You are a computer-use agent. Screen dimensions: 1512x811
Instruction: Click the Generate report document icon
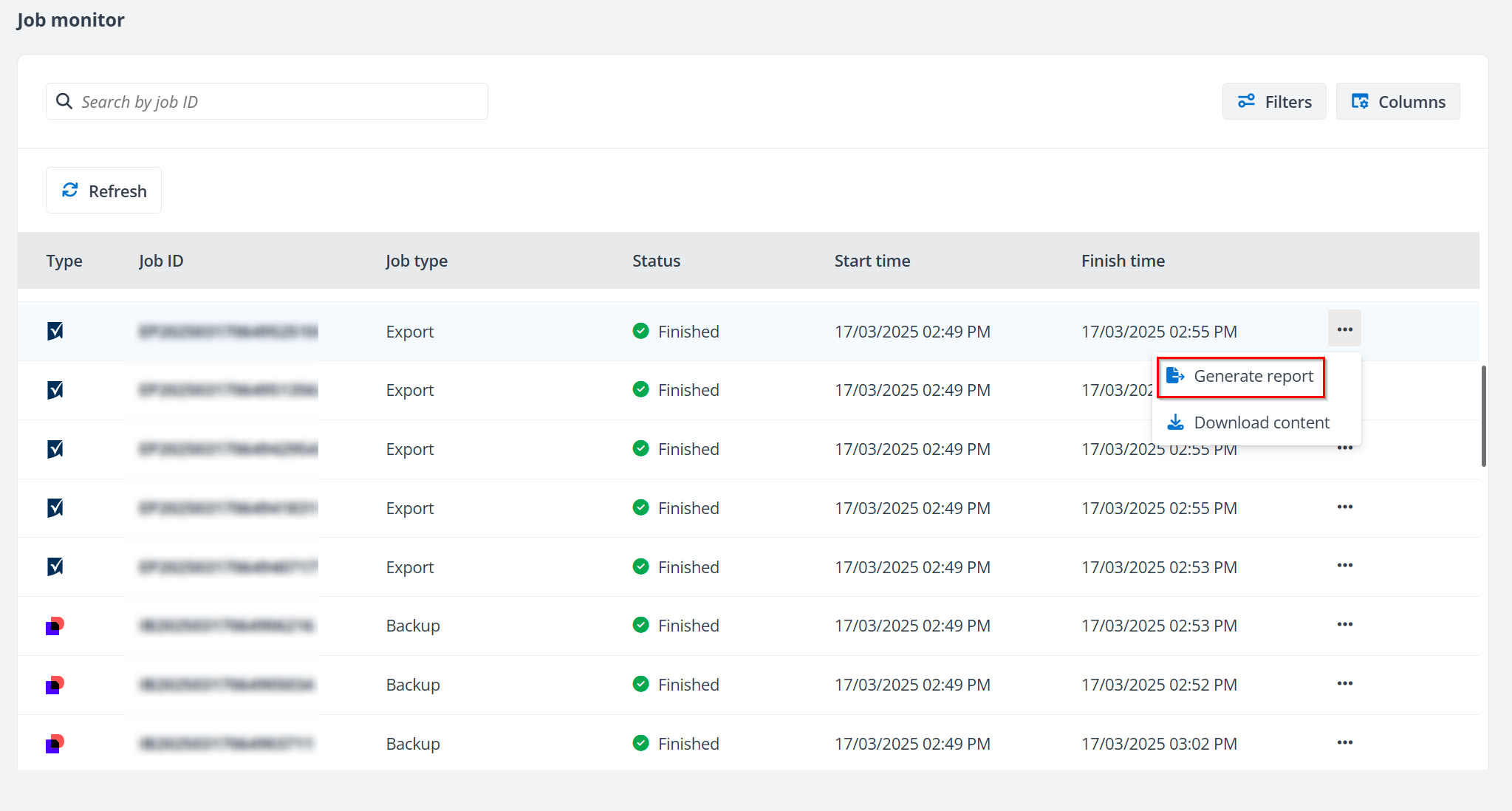pos(1176,375)
